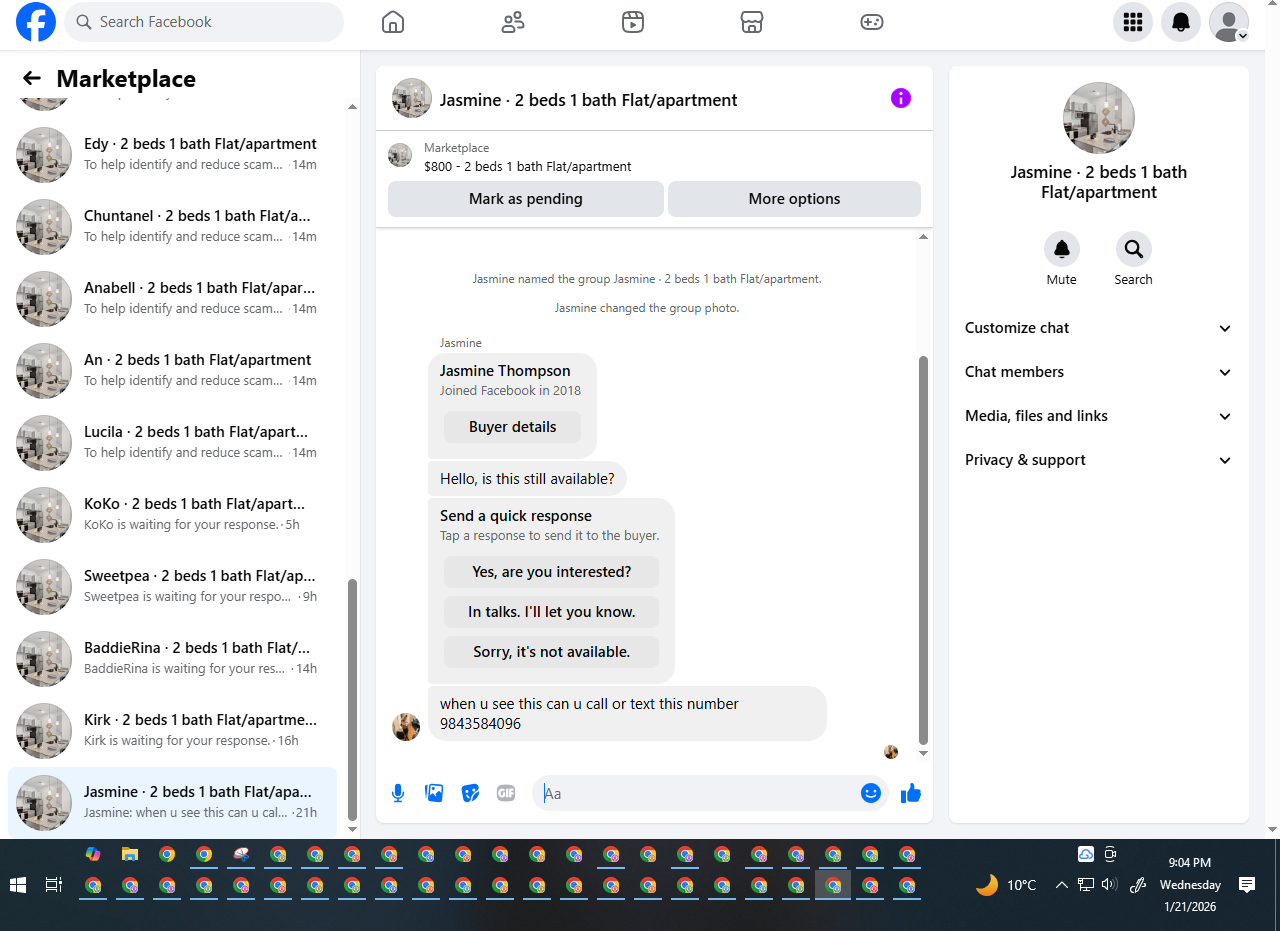This screenshot has height=931, width=1280.
Task: Search in conversation via the magnifier icon
Action: [1134, 249]
